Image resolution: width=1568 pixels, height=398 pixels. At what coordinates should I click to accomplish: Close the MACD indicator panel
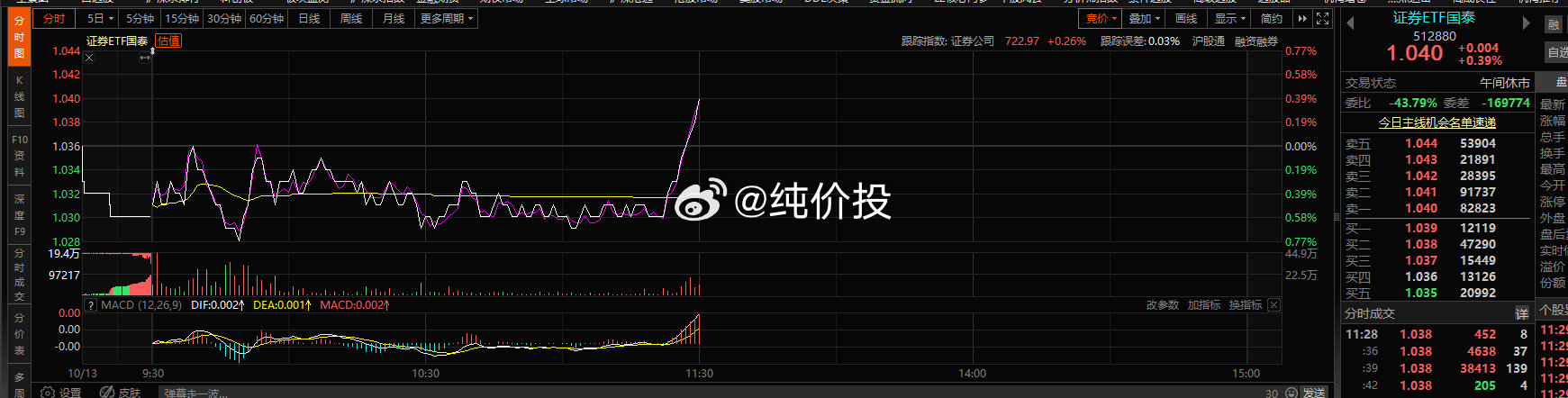[x=1273, y=305]
